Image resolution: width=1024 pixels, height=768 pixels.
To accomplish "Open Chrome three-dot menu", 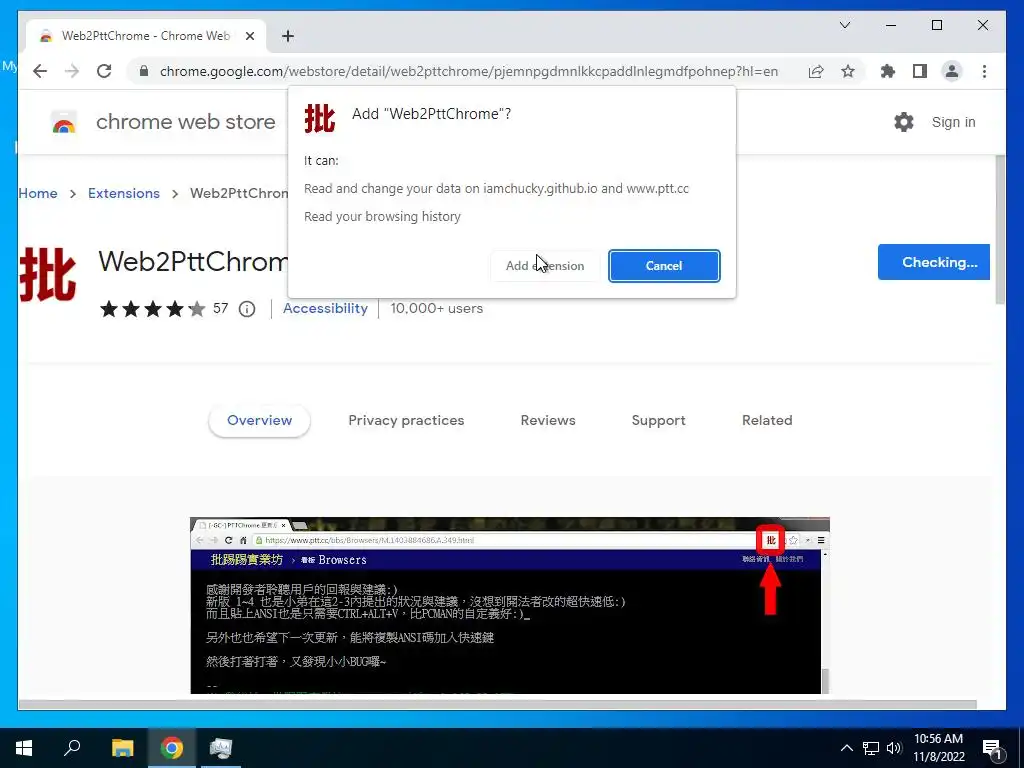I will (x=984, y=71).
